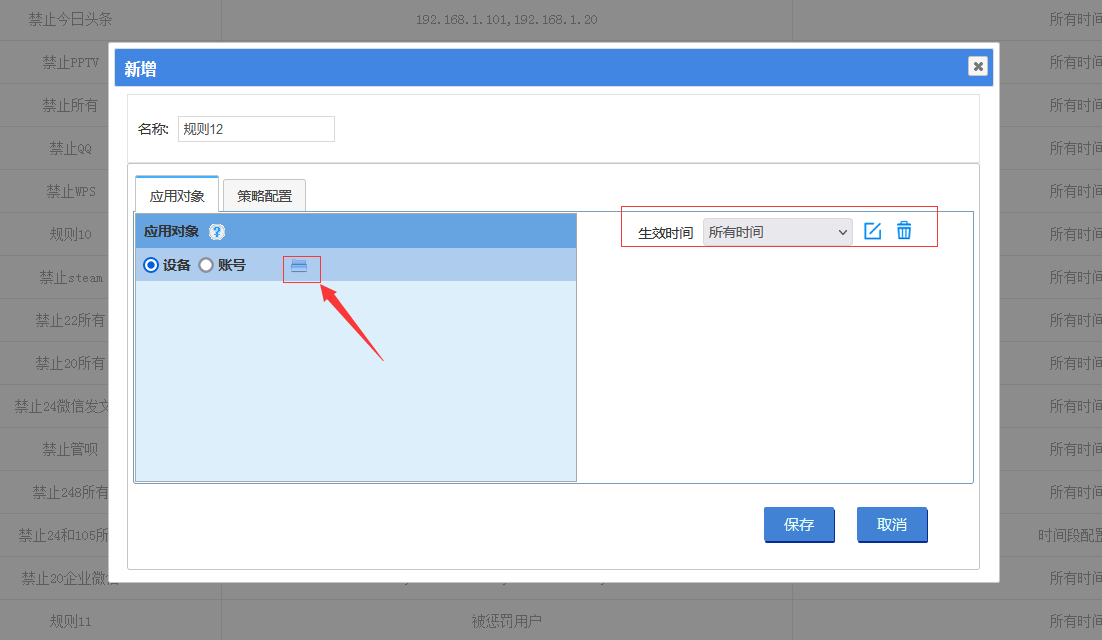This screenshot has width=1102, height=640.
Task: Click the 取消 button
Action: (x=892, y=525)
